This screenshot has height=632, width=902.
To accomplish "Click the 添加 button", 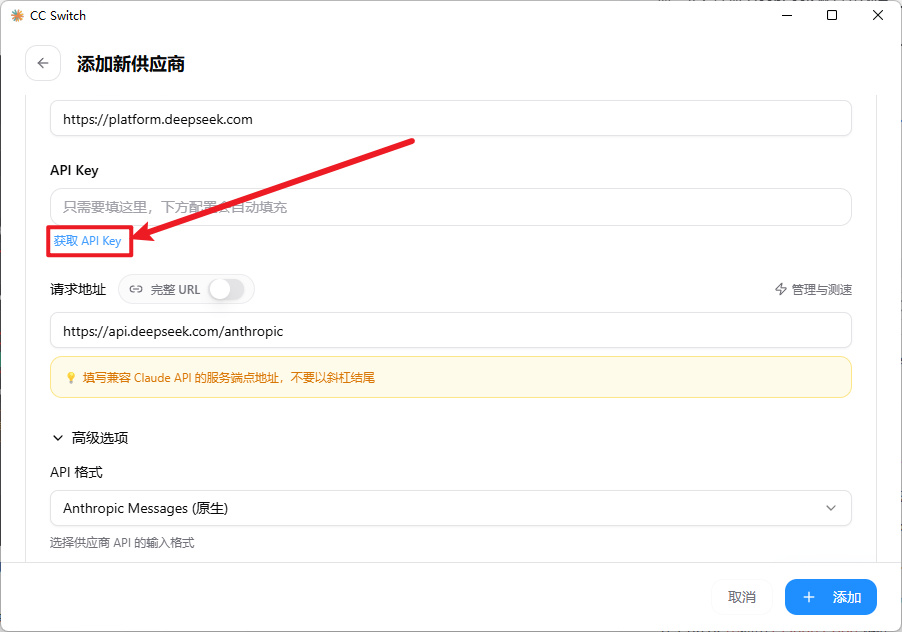I will point(831,597).
